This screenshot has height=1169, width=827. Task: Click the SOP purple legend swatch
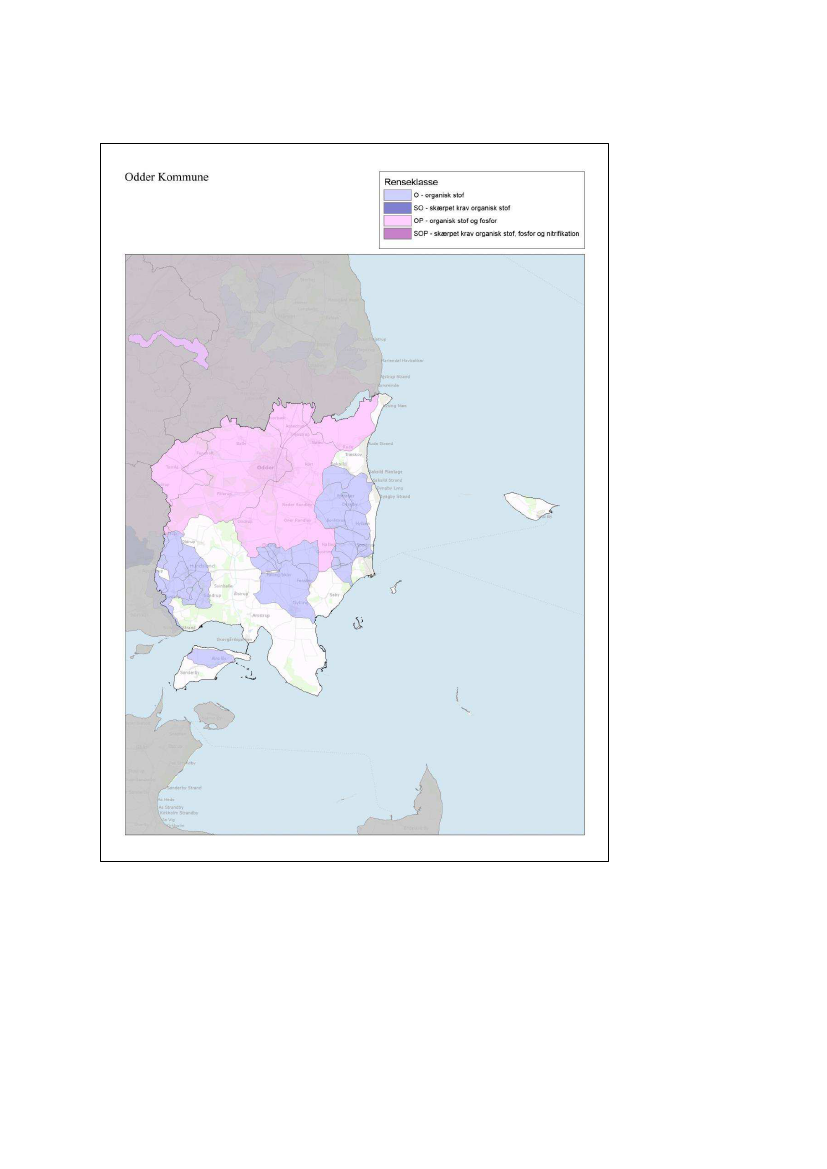point(397,233)
